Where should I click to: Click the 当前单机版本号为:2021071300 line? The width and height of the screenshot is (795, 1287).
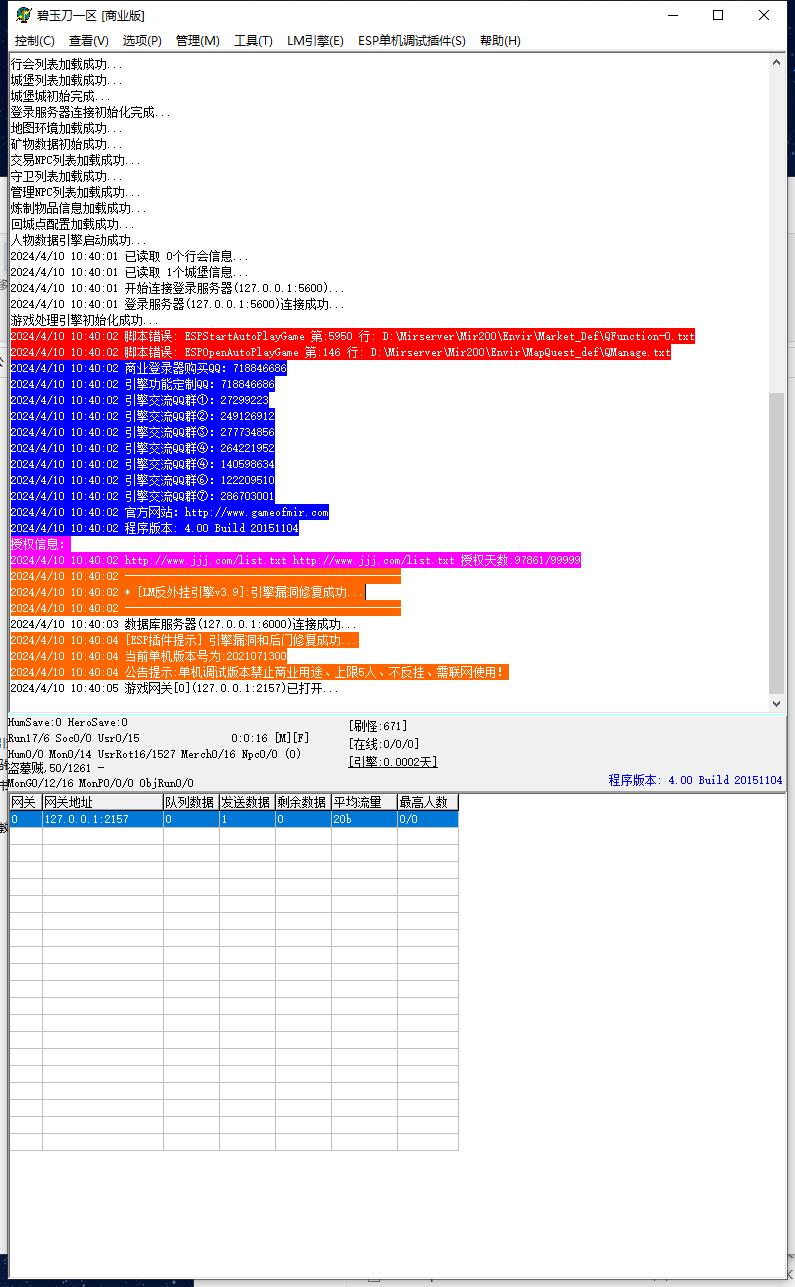148,656
